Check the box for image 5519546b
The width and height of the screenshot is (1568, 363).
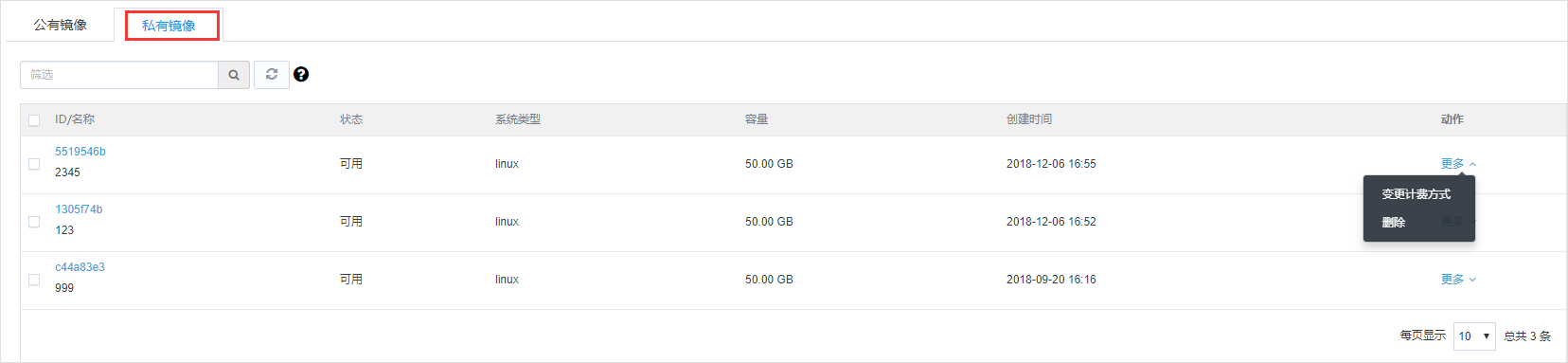(x=34, y=164)
